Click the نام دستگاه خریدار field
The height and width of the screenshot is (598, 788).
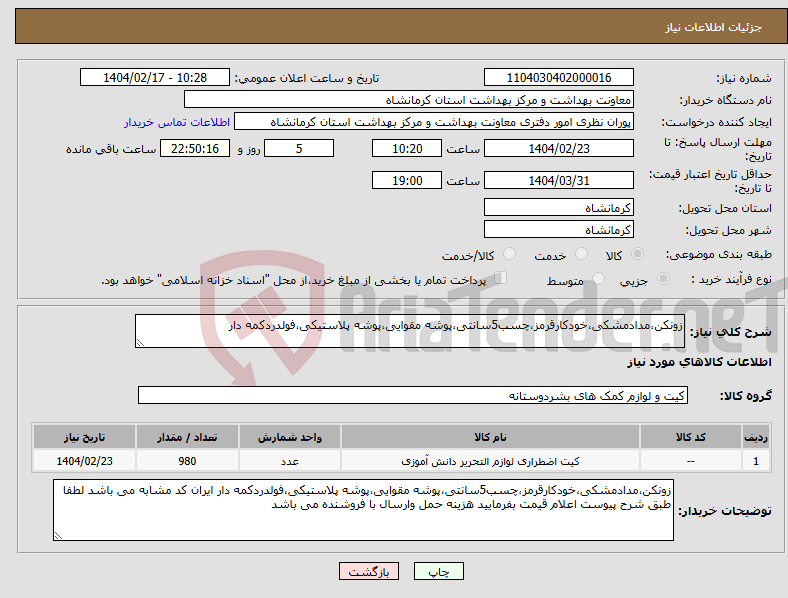409,99
